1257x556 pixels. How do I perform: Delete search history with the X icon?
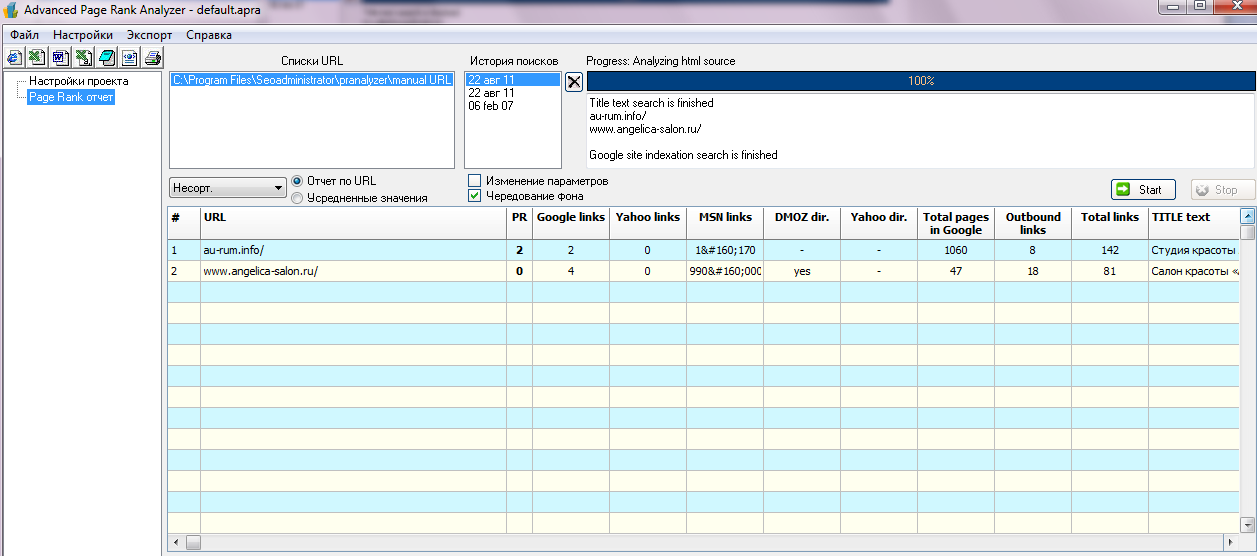click(x=574, y=81)
